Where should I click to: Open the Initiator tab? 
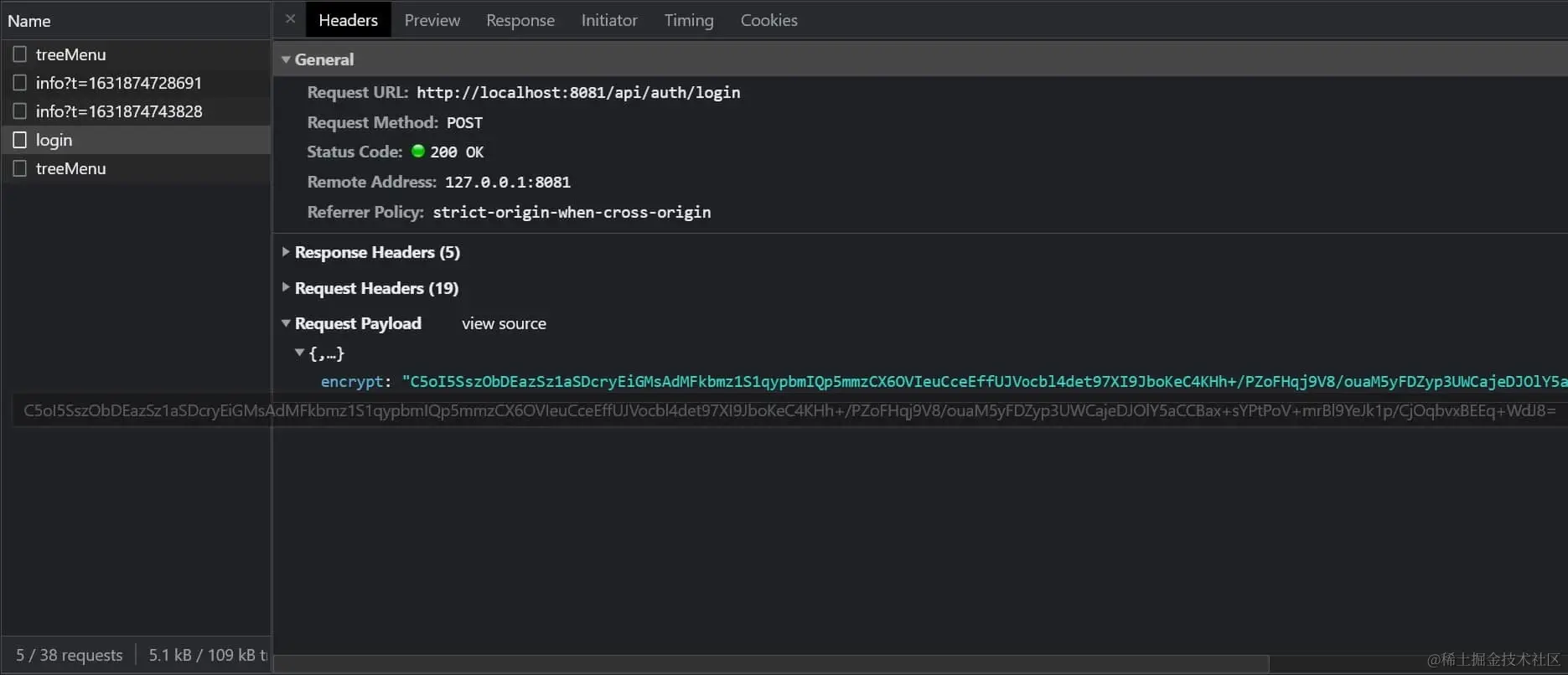click(x=609, y=20)
